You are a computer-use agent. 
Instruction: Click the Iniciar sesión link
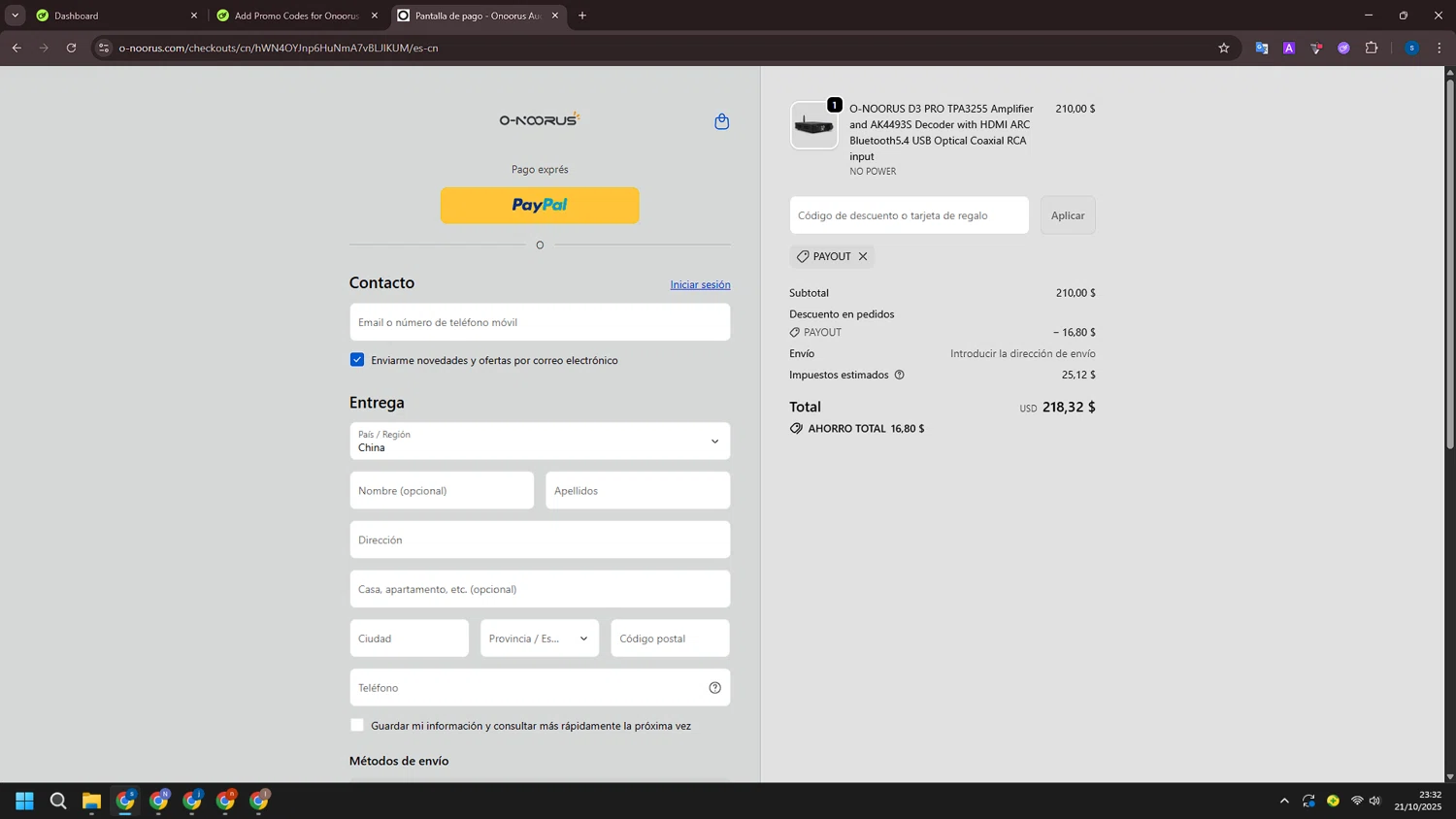[700, 284]
